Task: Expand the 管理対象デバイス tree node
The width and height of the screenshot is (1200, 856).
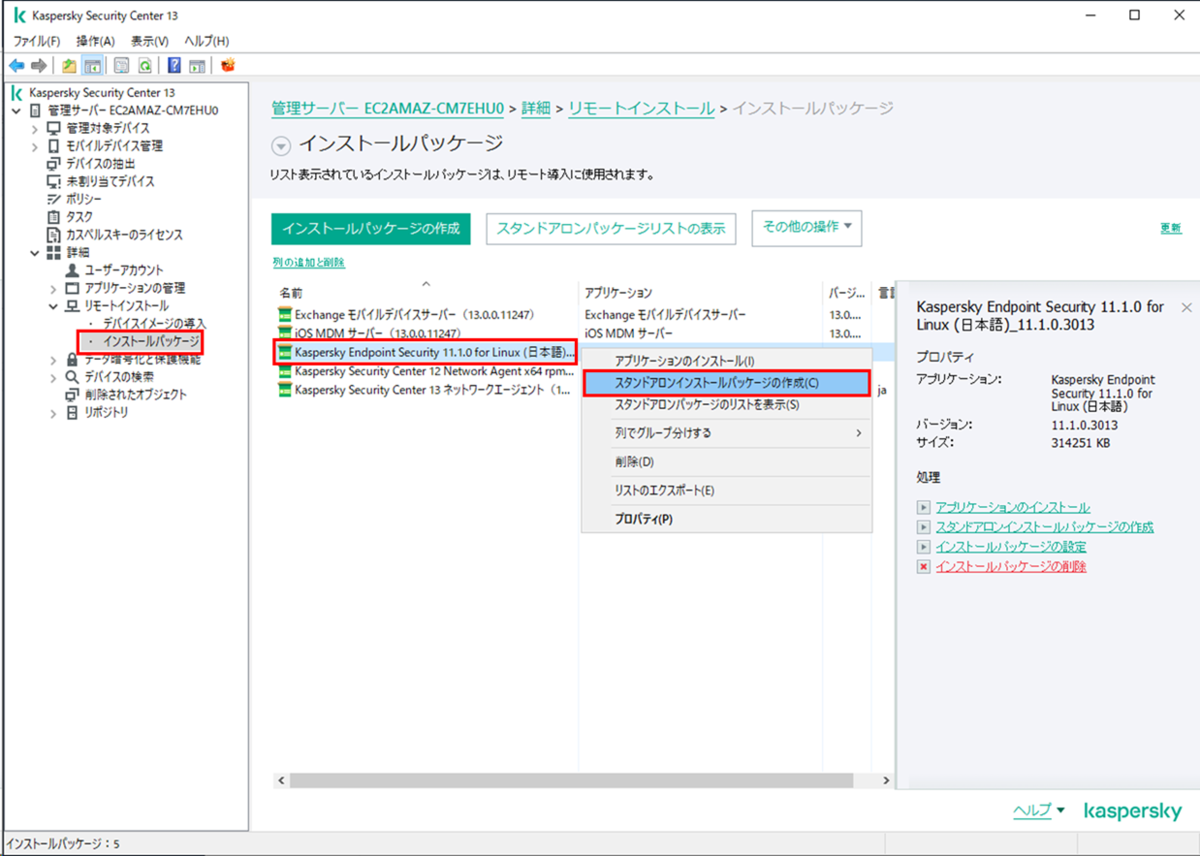Action: (35, 128)
